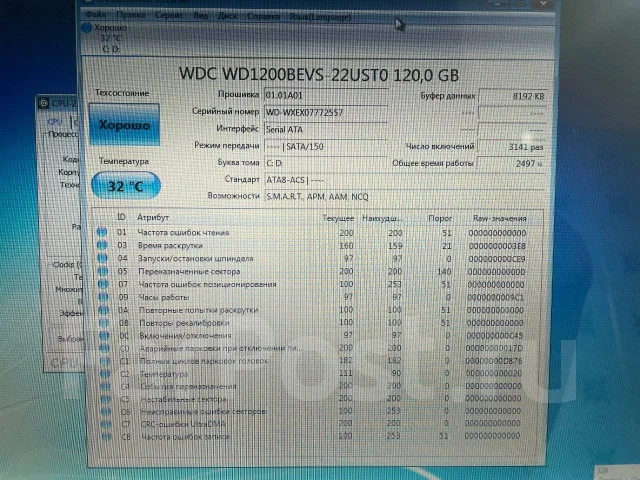Image resolution: width=640 pixels, height=480 pixels.
Task: Click the Порог column header
Action: pyautogui.click(x=440, y=218)
